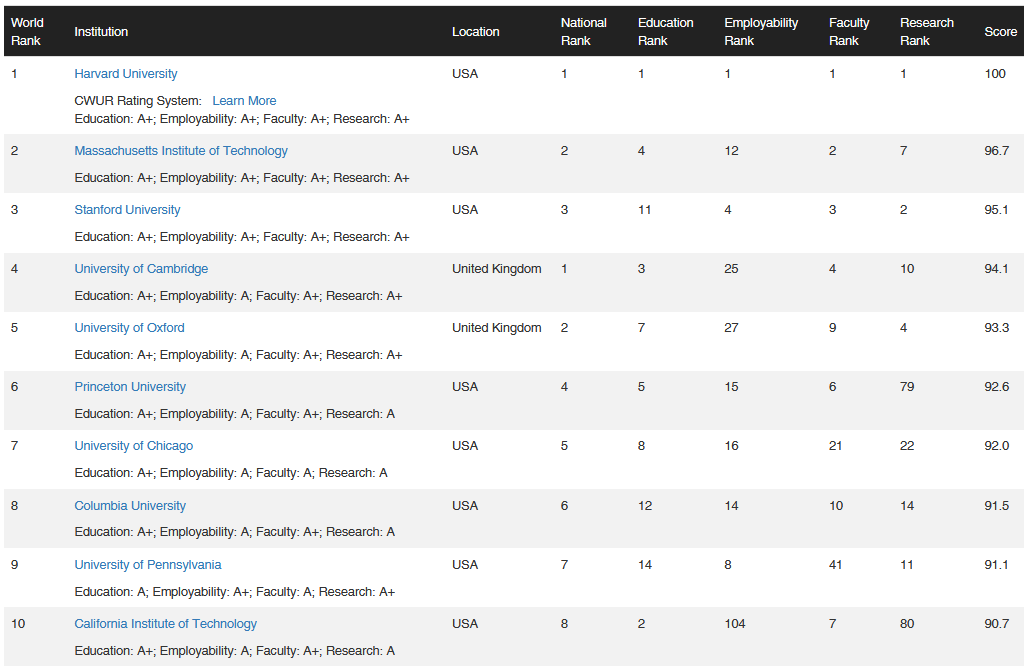
Task: Select the Education Rank column header
Action: [x=665, y=31]
